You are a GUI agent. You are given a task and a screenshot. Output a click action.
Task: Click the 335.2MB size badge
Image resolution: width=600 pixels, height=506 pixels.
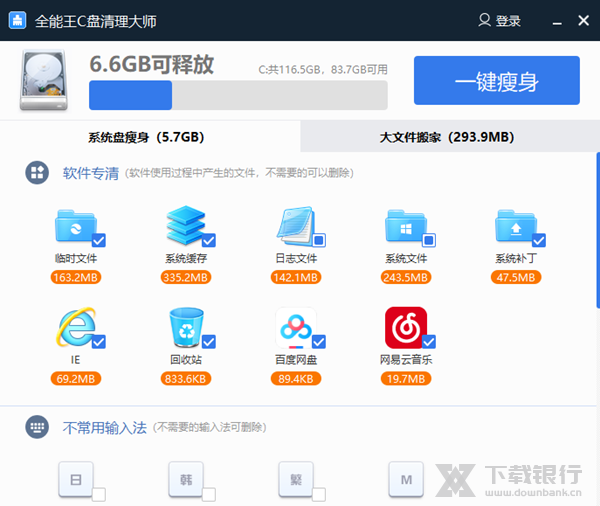(x=186, y=277)
